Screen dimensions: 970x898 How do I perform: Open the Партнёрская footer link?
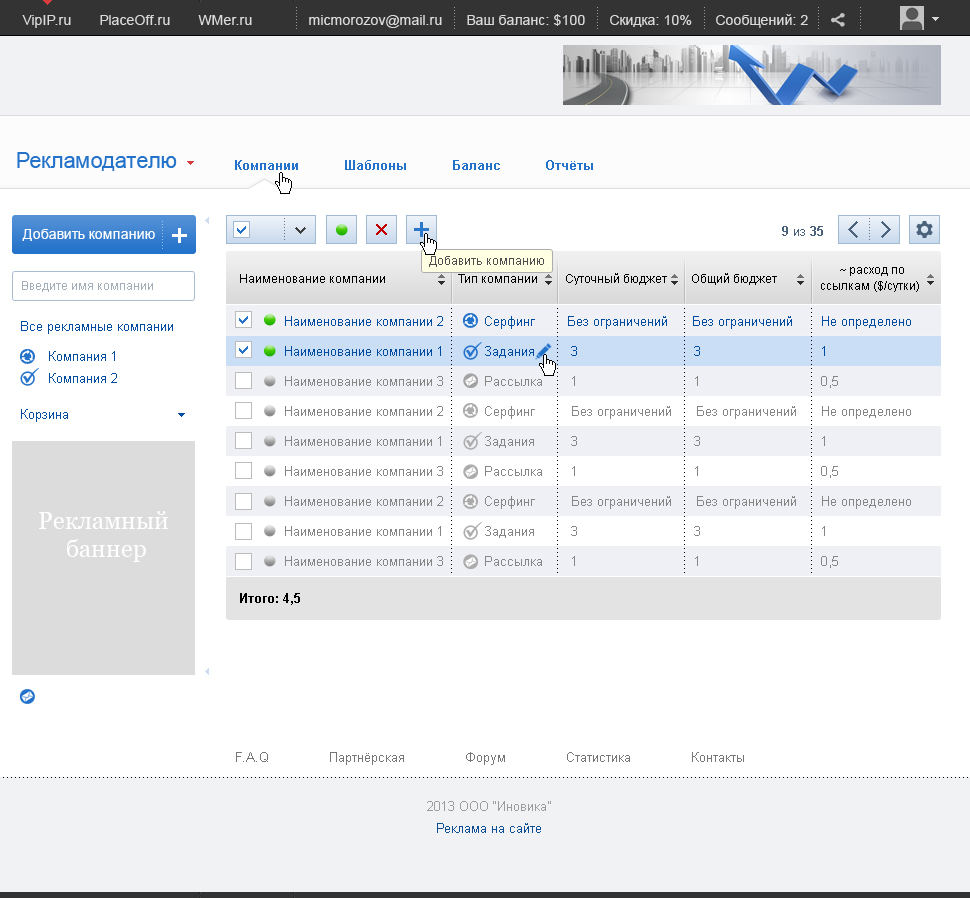click(x=367, y=757)
